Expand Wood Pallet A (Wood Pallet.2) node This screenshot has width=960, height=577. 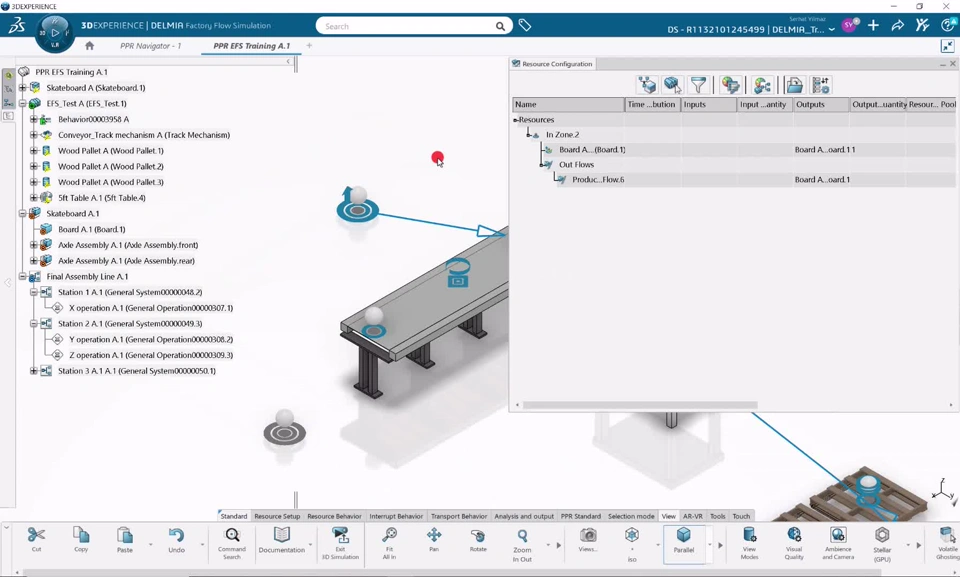[34, 166]
